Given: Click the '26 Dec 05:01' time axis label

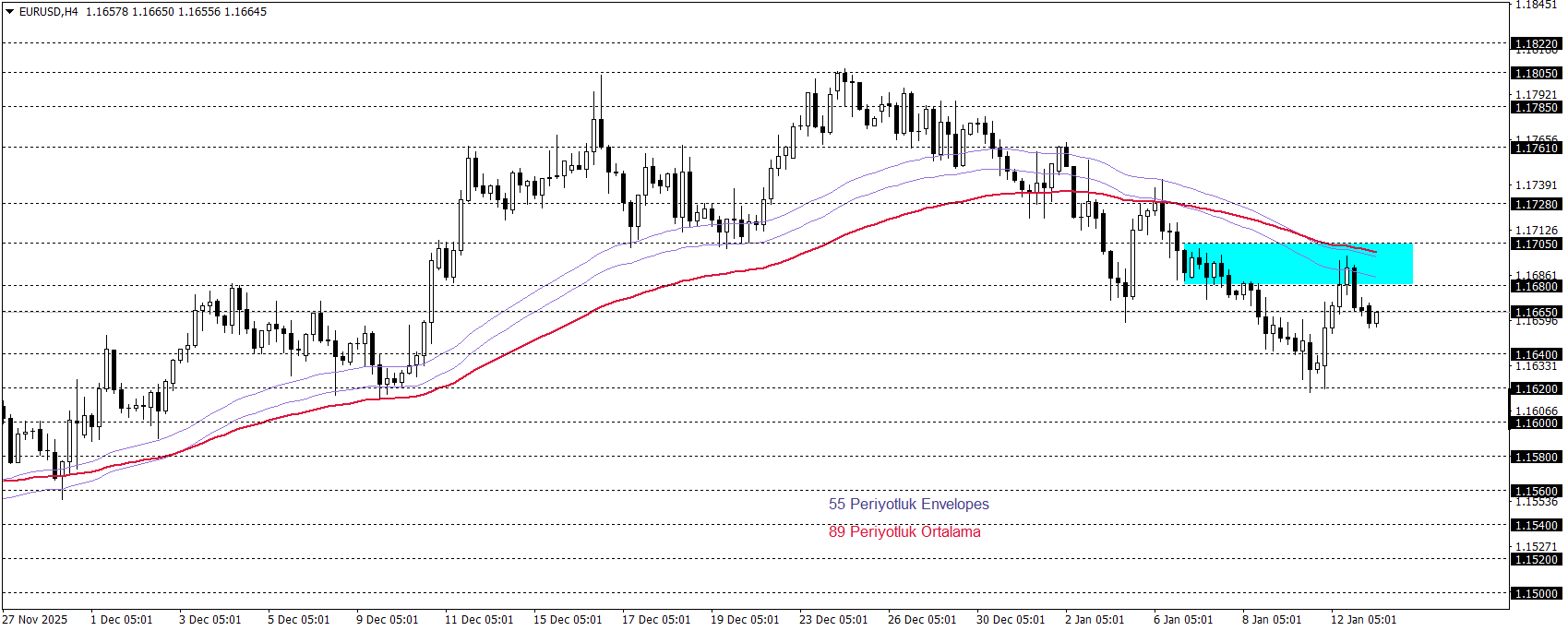Looking at the screenshot, I should [x=922, y=619].
